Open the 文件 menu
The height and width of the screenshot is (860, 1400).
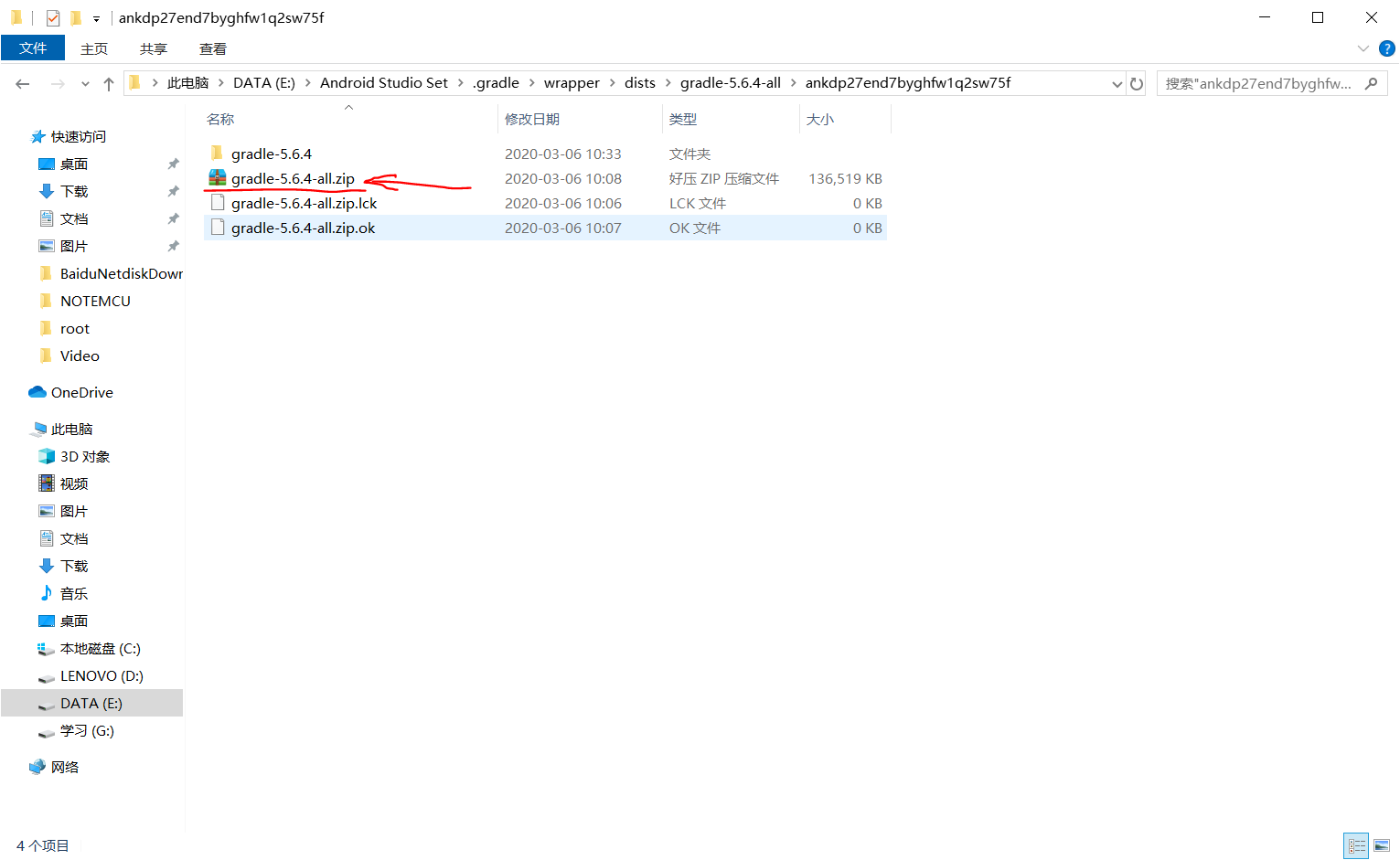pos(33,48)
